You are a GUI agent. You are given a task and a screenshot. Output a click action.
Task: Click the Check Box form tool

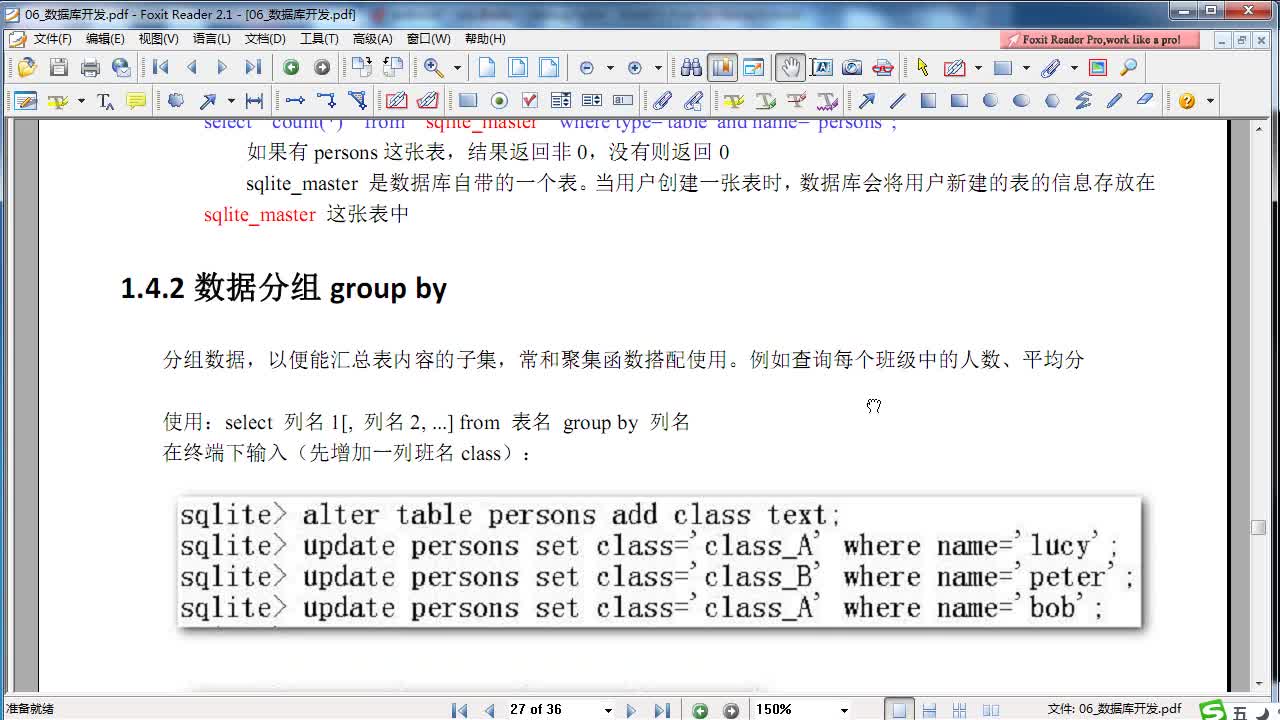(530, 101)
